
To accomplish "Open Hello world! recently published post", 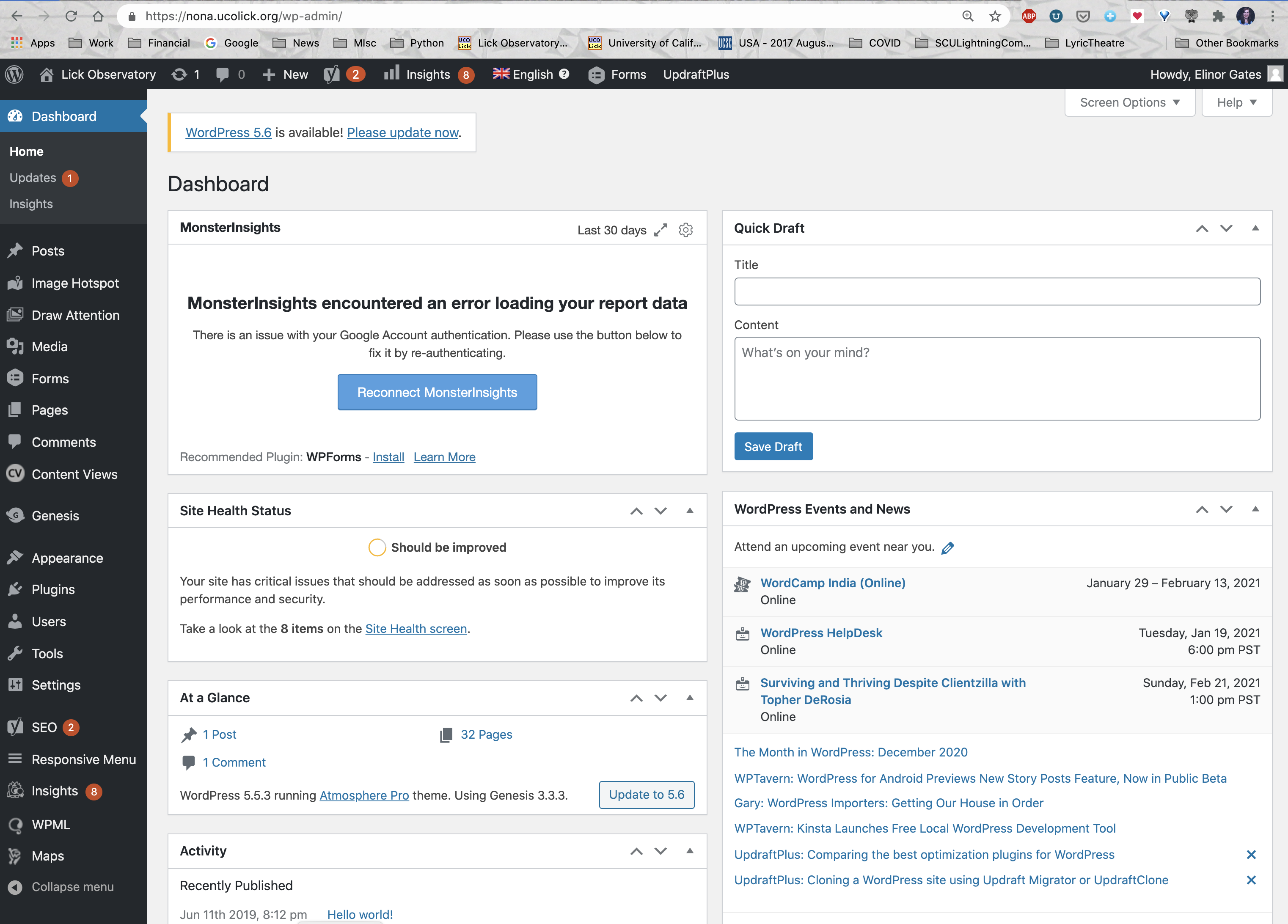I will coord(360,914).
